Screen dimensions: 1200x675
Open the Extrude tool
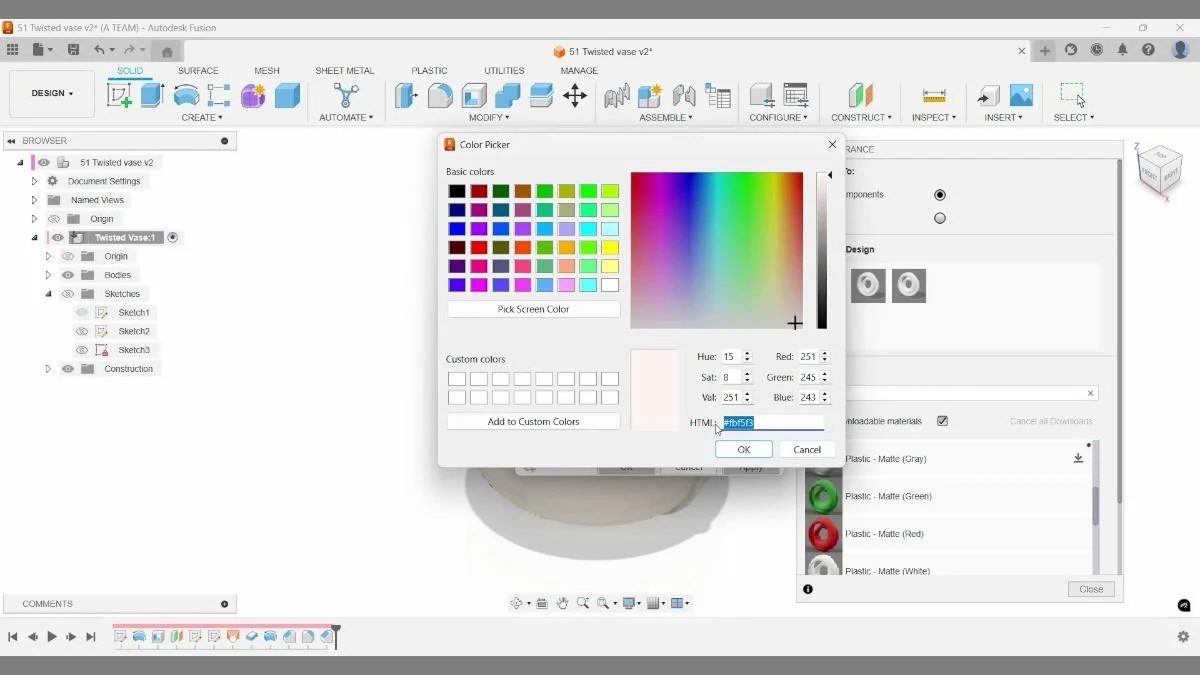(151, 95)
